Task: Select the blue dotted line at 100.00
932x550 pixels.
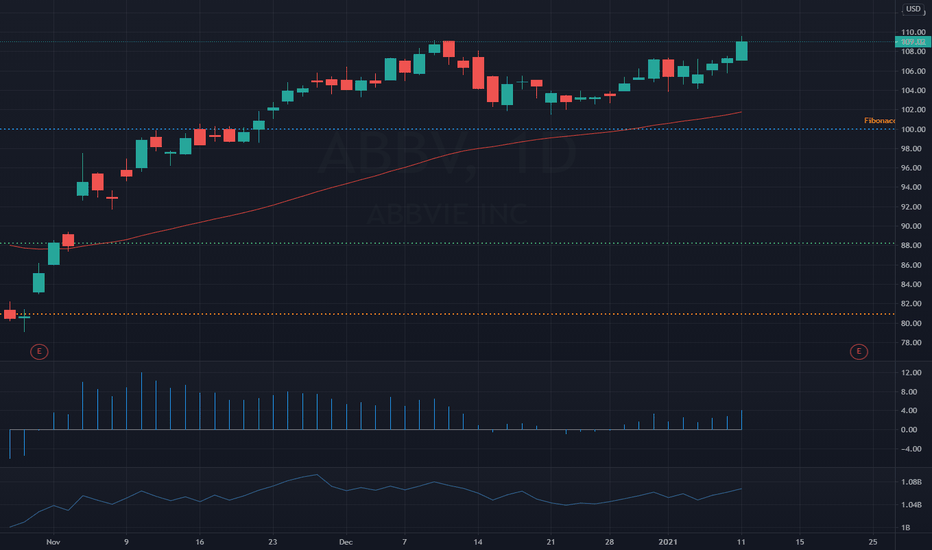Action: (446, 129)
